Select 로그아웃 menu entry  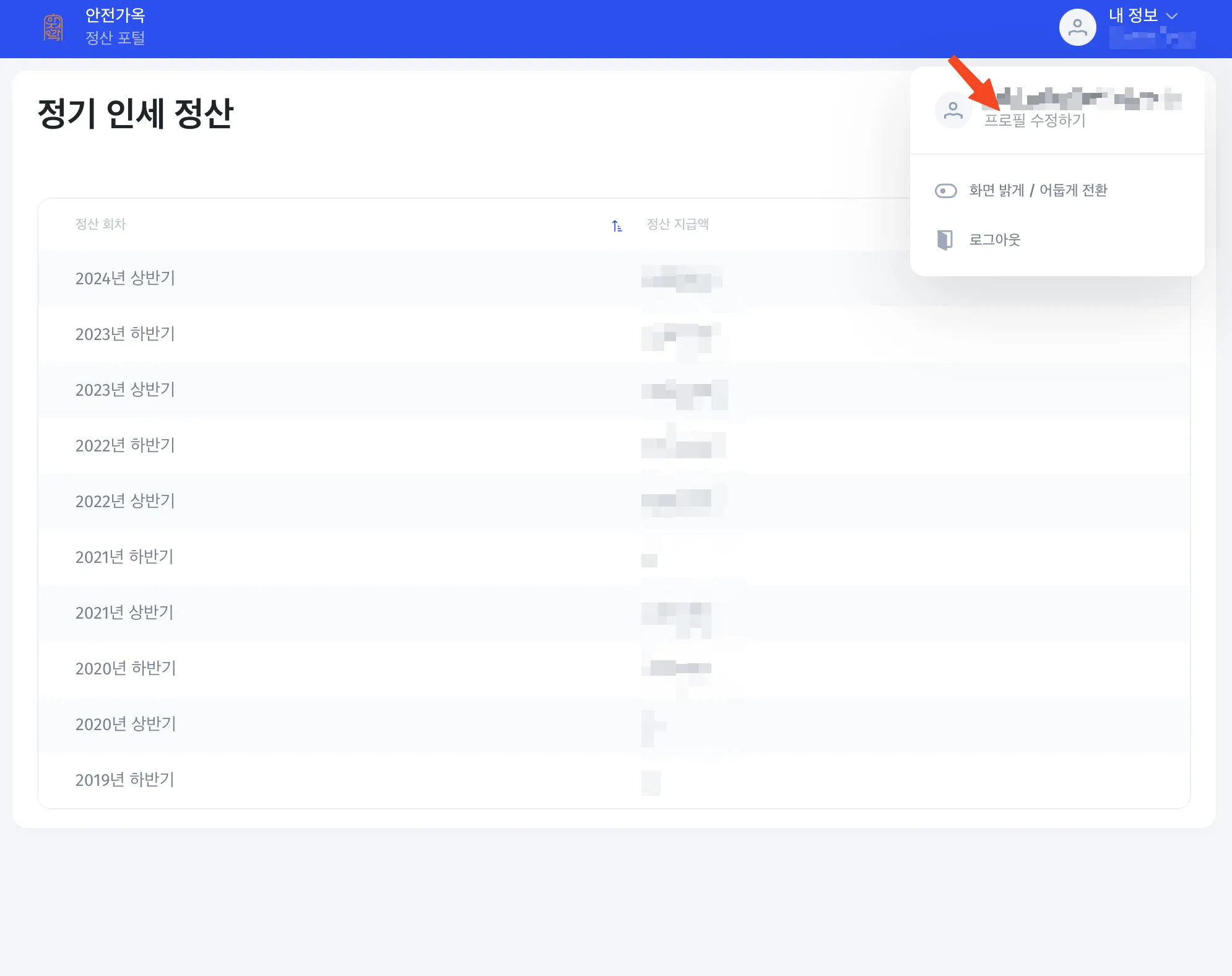pos(994,240)
